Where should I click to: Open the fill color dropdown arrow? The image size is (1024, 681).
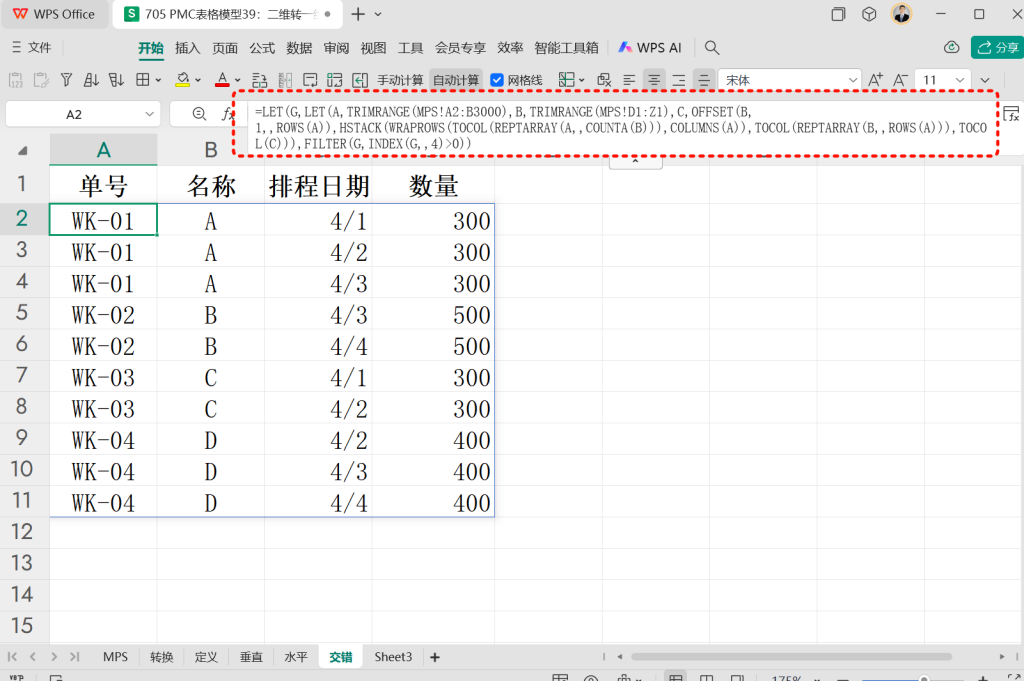198,80
